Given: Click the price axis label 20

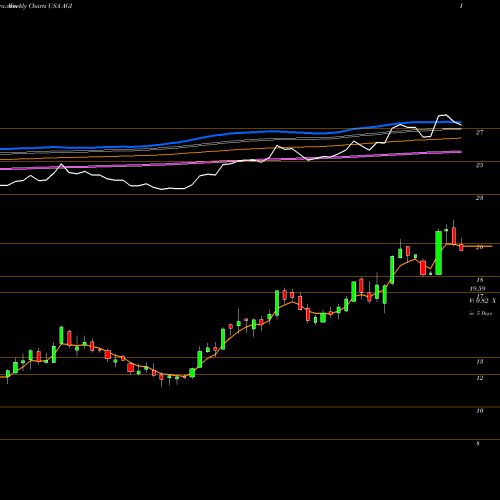Looking at the screenshot, I should click(479, 247).
